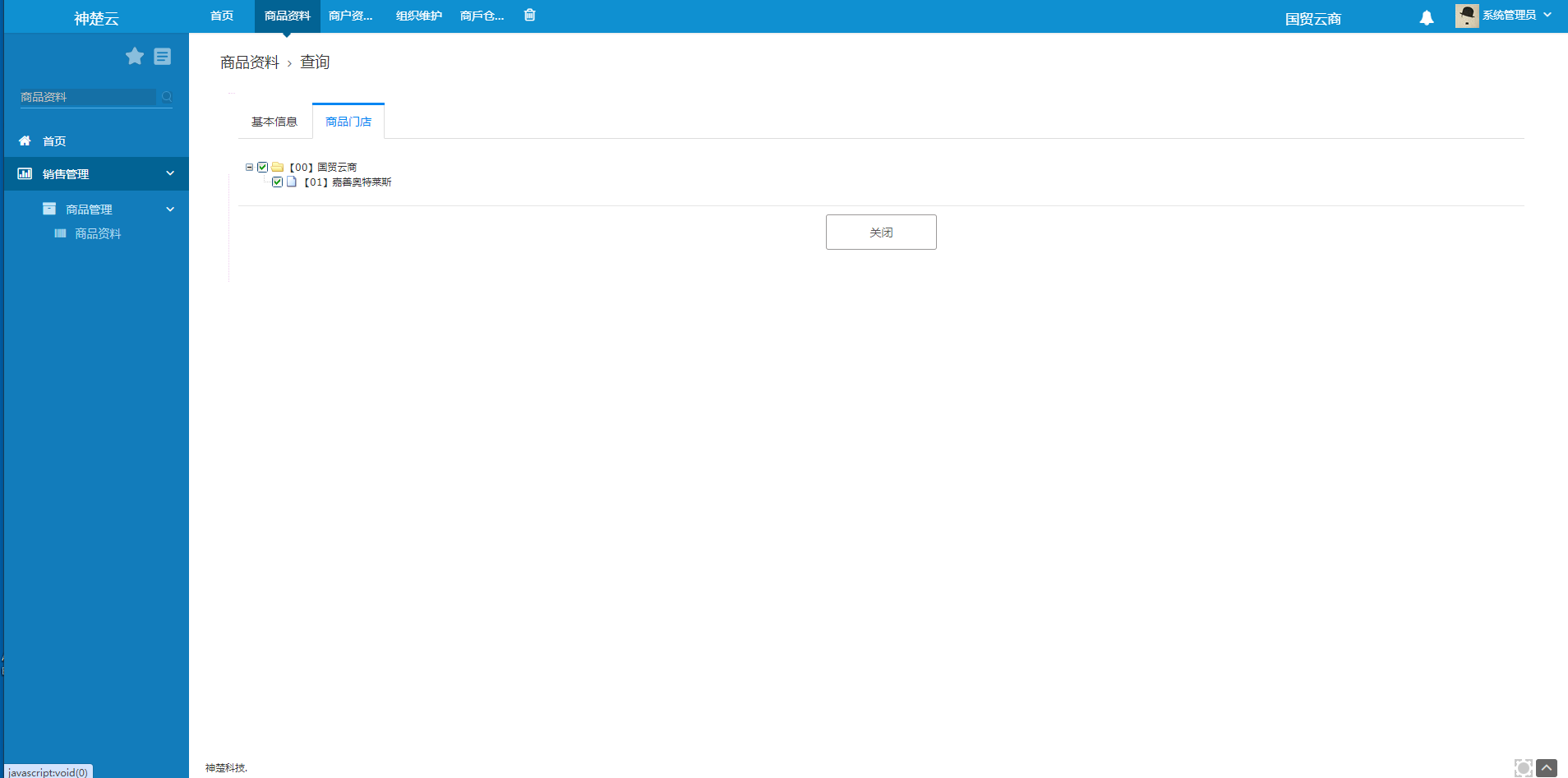This screenshot has height=778, width=1568.
Task: Open 销售管理 sidebar menu
Action: 96,173
